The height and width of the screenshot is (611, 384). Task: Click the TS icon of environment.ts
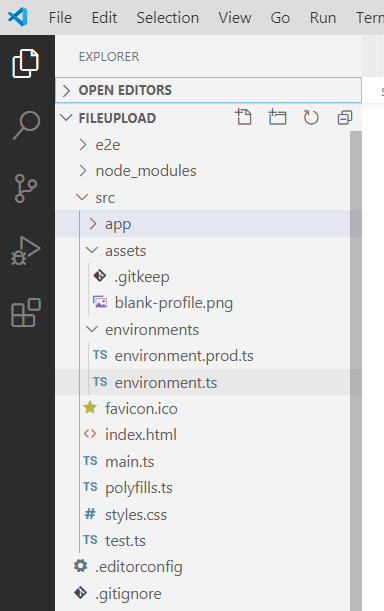pyautogui.click(x=100, y=382)
